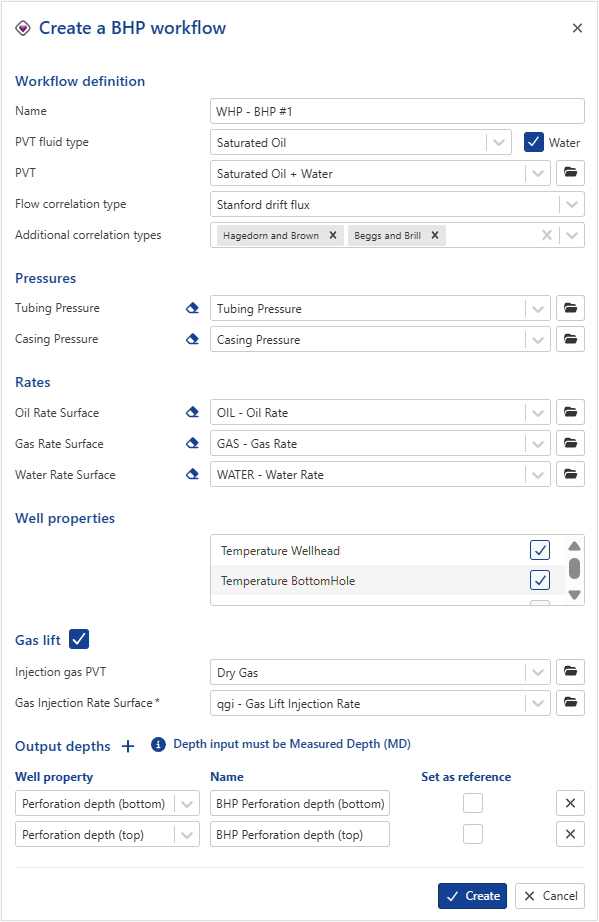The width and height of the screenshot is (599, 922).
Task: Edit BHP Perforation depth (bottom) name field
Action: coord(300,803)
